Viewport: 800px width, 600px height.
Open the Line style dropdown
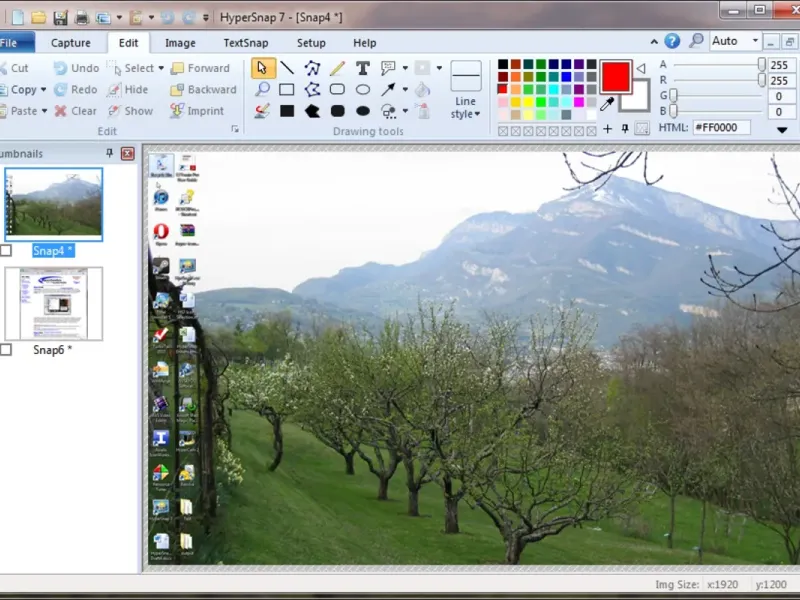click(465, 90)
